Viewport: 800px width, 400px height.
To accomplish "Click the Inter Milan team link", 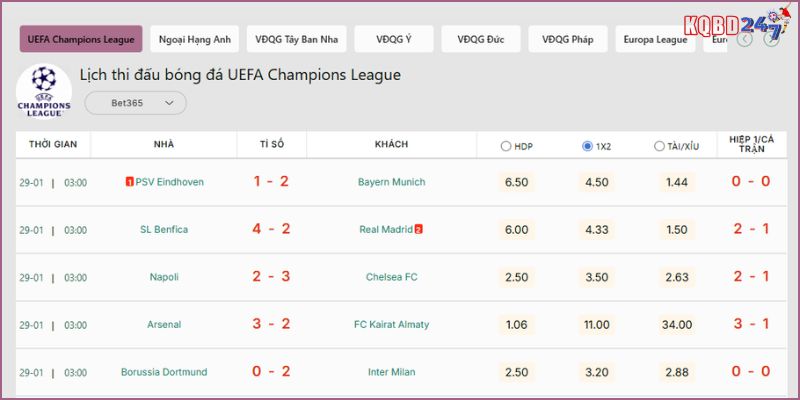I will point(391,372).
